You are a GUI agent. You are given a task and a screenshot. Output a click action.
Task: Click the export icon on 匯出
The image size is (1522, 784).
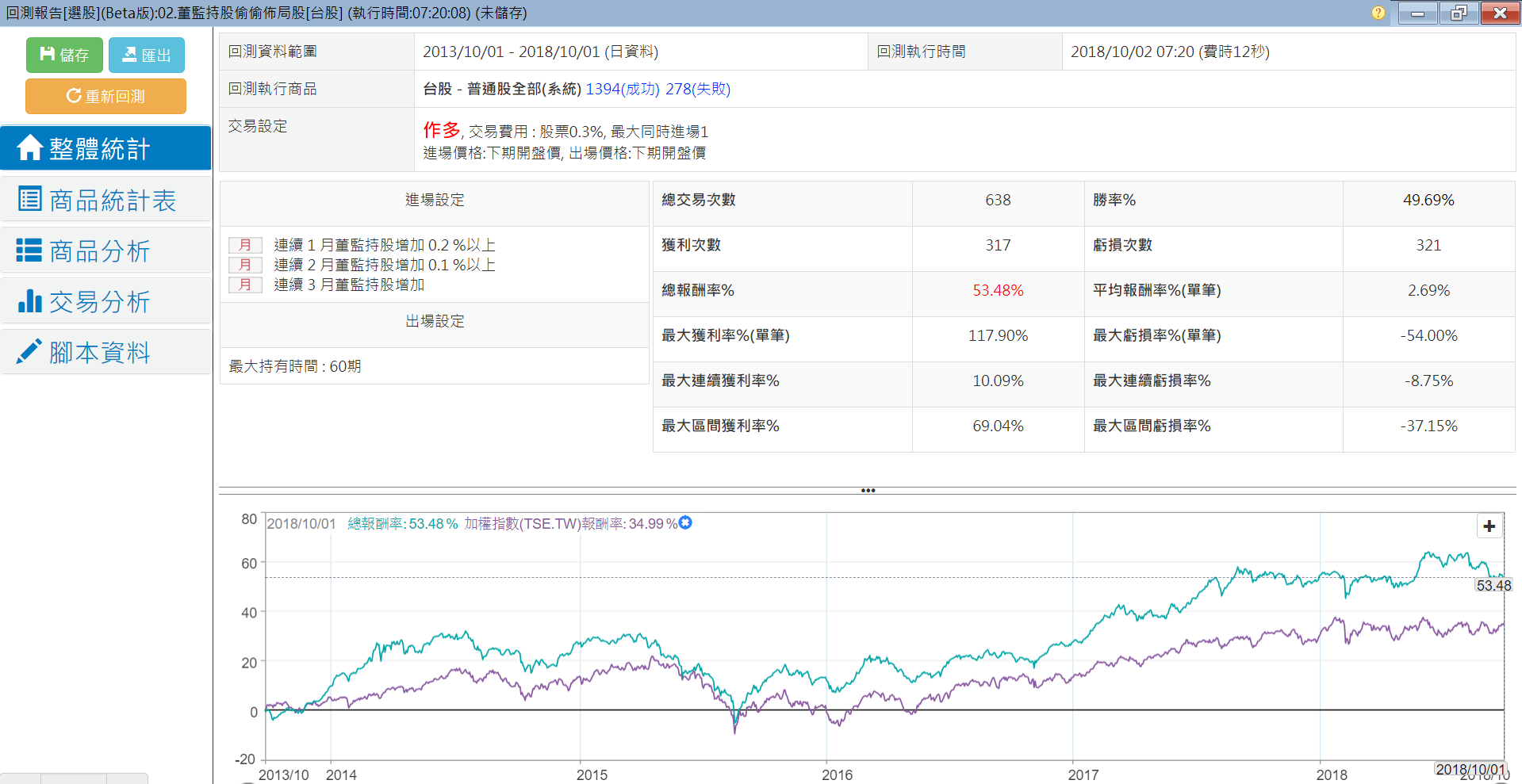point(128,55)
